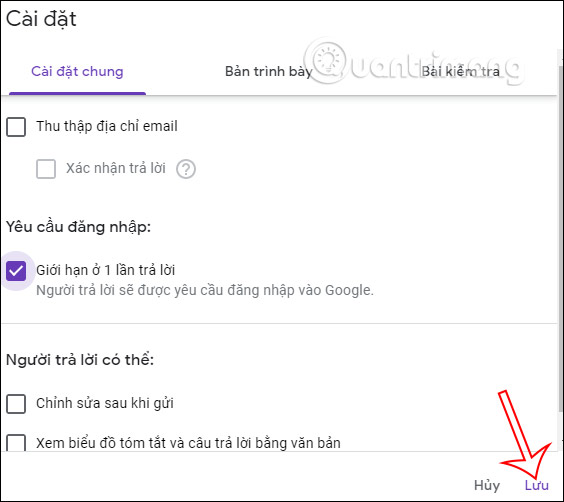Click the help icon beside Xác nhận trả lời
The height and width of the screenshot is (502, 564).
pyautogui.click(x=186, y=169)
